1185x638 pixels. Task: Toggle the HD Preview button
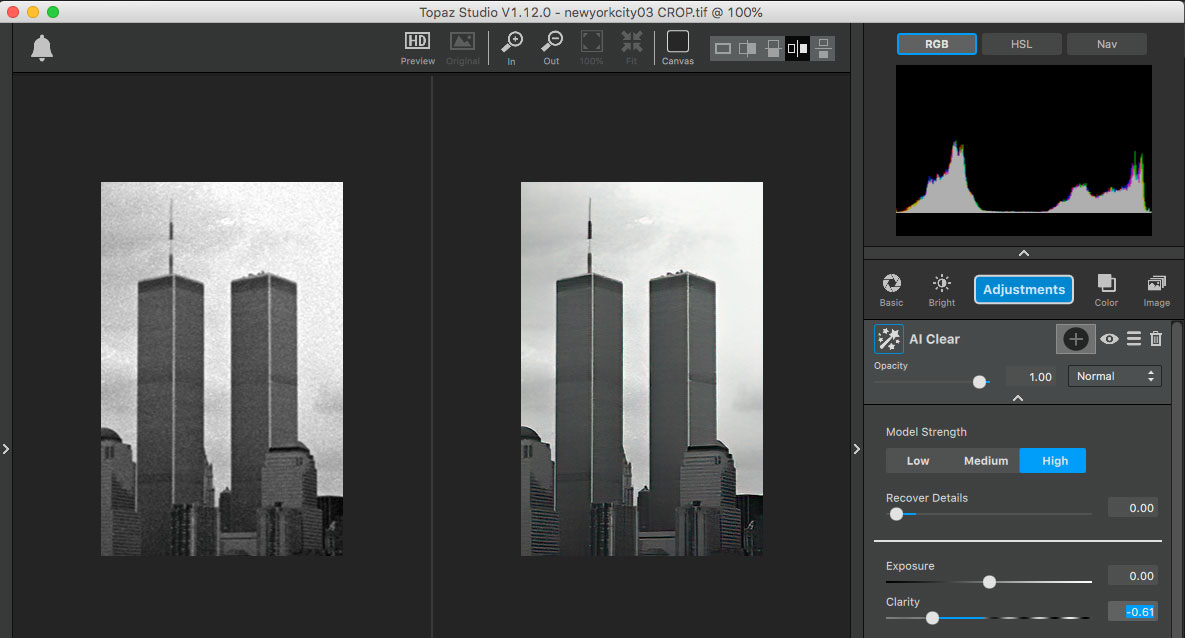(x=417, y=48)
